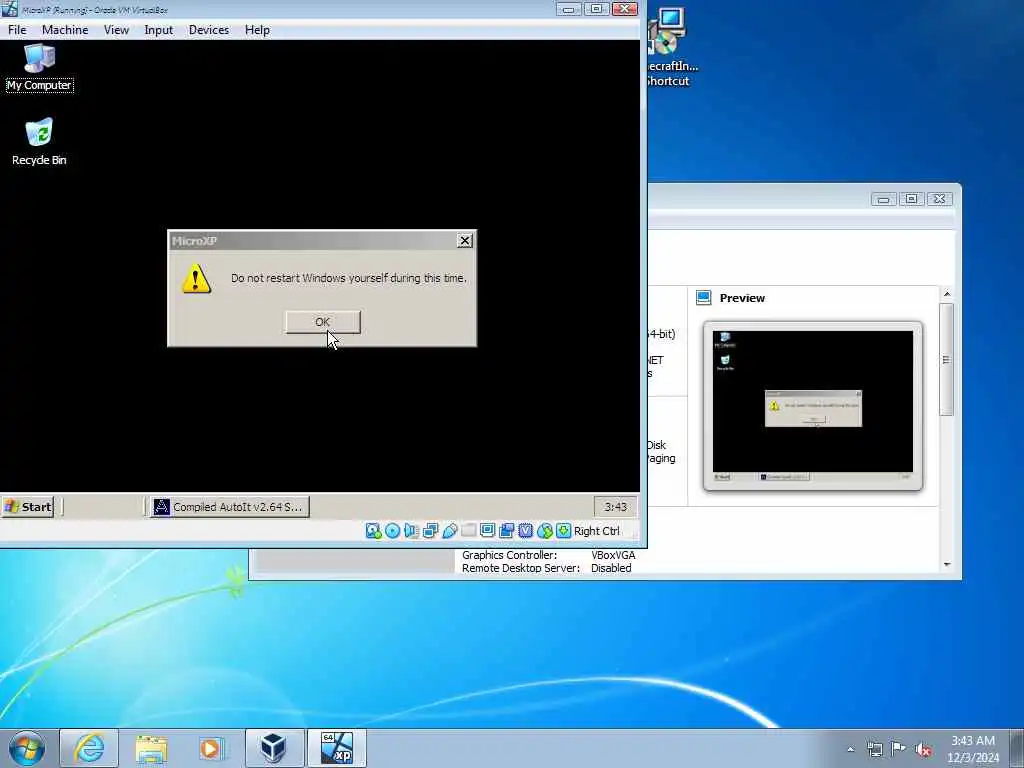Screen dimensions: 1024x768
Task: Switch to VirtualBox Manager taskbar button
Action: click(274, 748)
